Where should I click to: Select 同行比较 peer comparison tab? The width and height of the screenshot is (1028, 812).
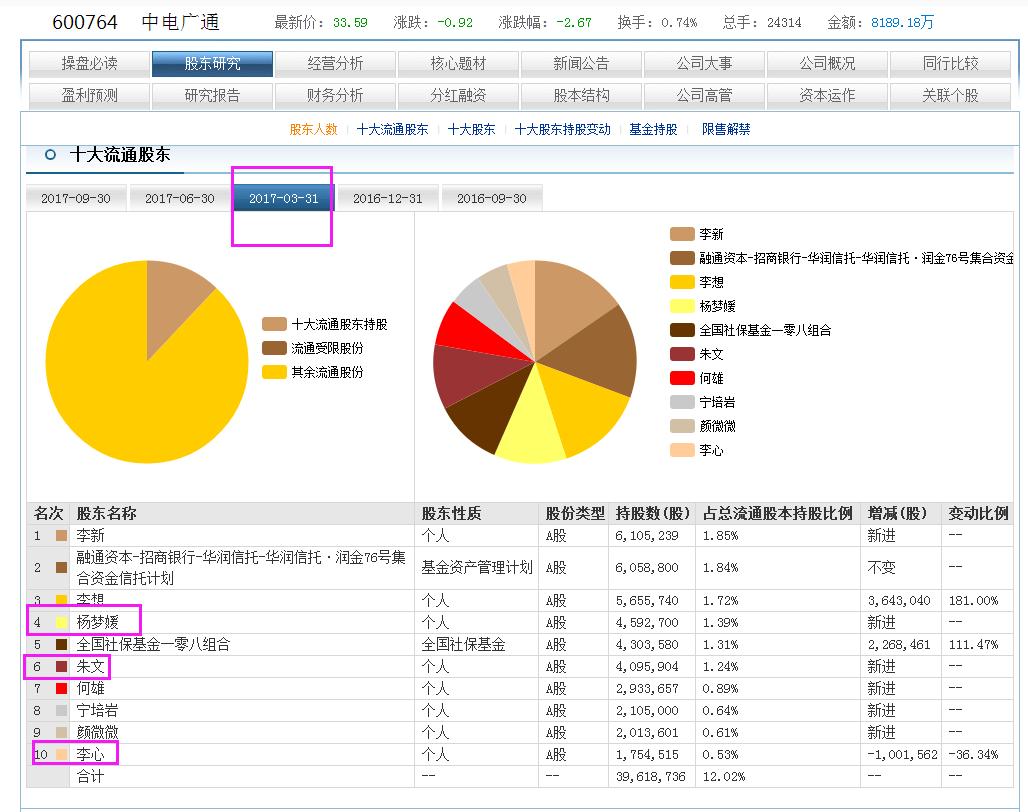tap(950, 62)
